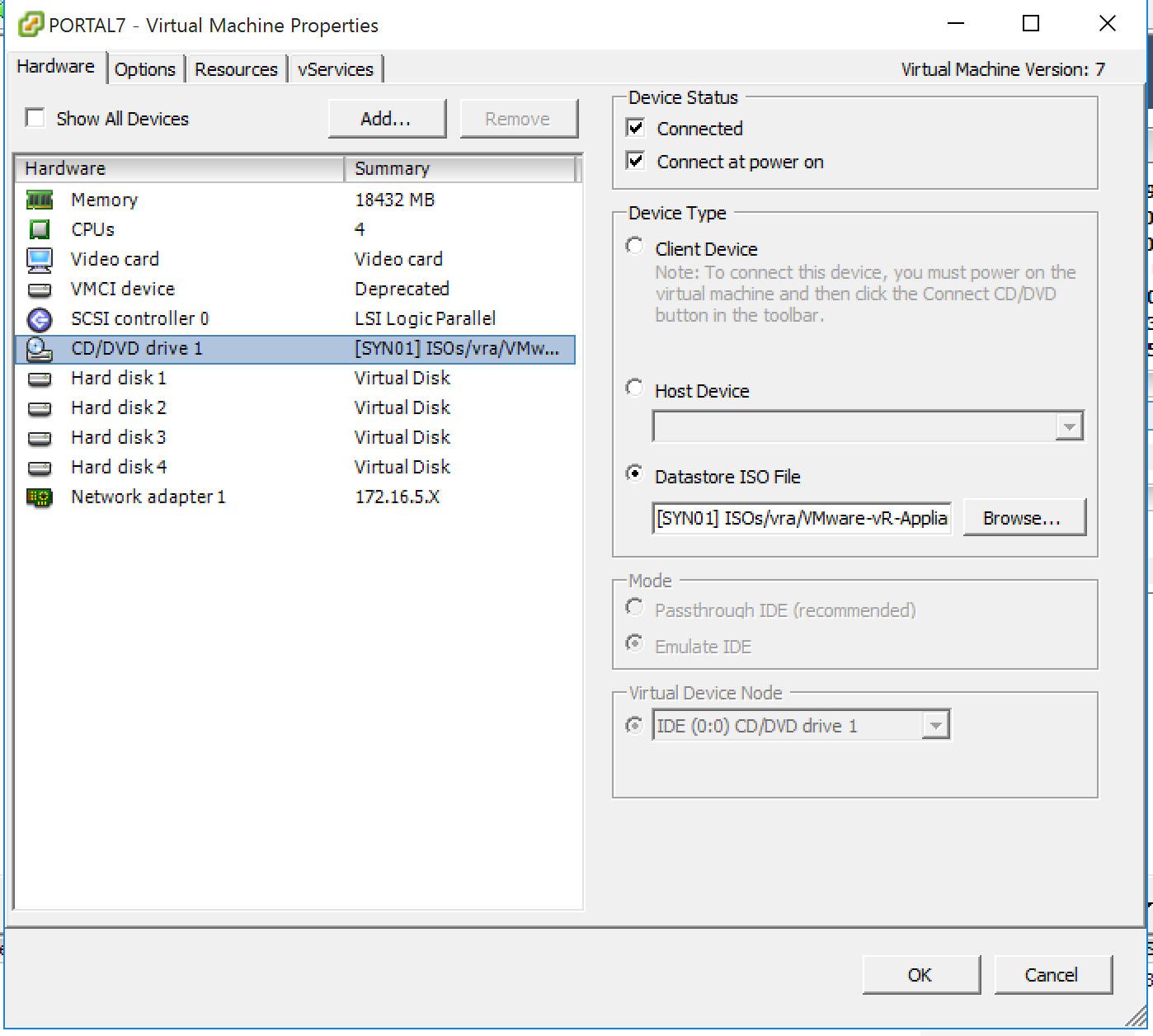
Task: Click the vSphere icon in the title bar
Action: [31, 25]
